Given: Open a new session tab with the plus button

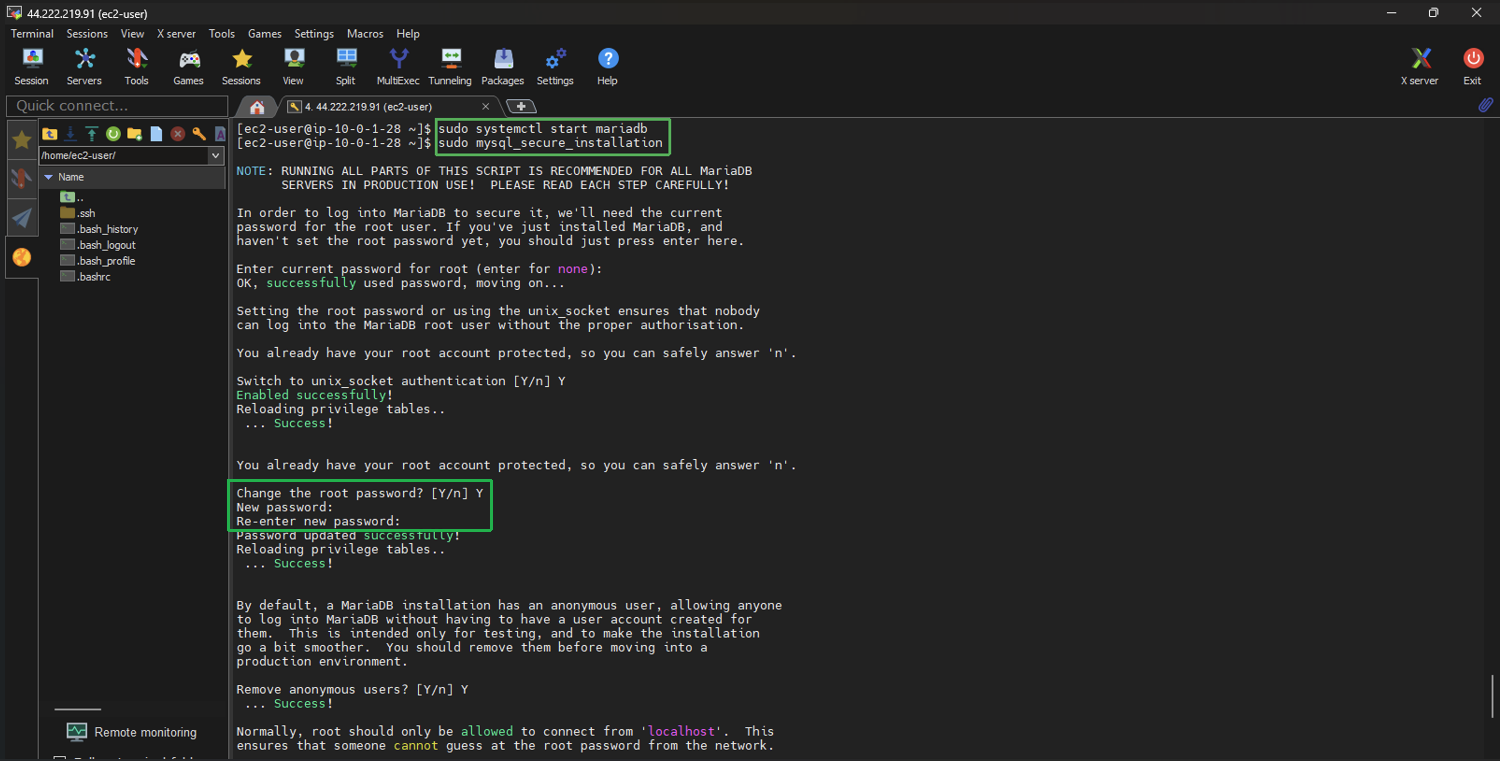Looking at the screenshot, I should (520, 105).
